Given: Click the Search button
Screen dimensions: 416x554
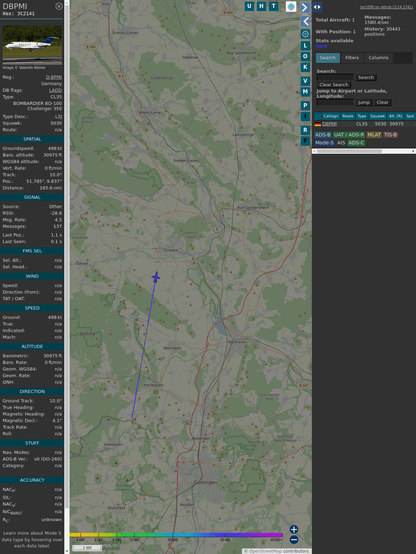Looking at the screenshot, I should tap(366, 77).
